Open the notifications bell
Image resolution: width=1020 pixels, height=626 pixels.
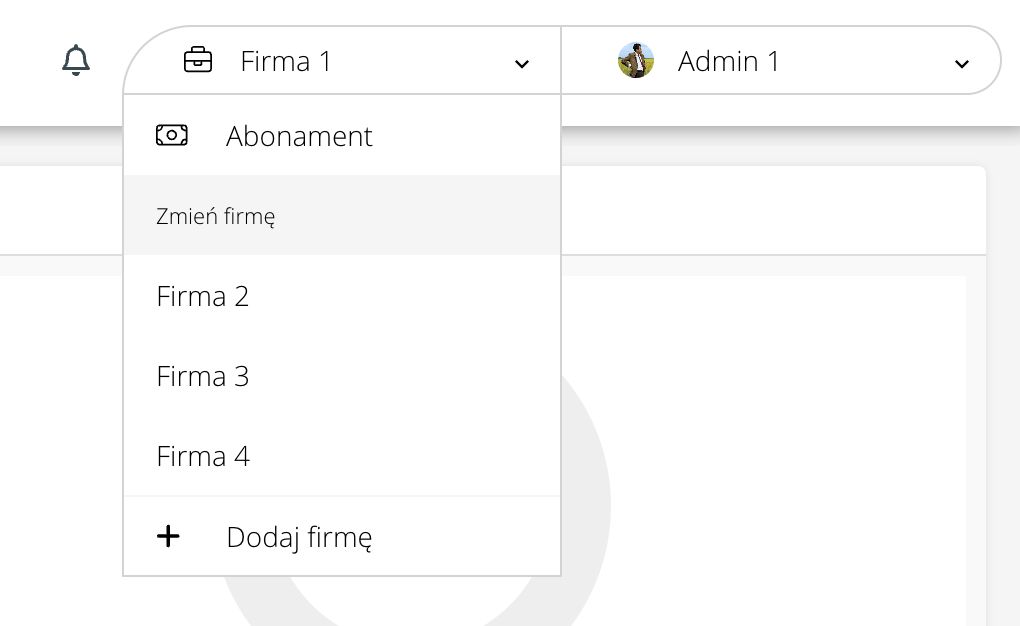click(x=76, y=61)
